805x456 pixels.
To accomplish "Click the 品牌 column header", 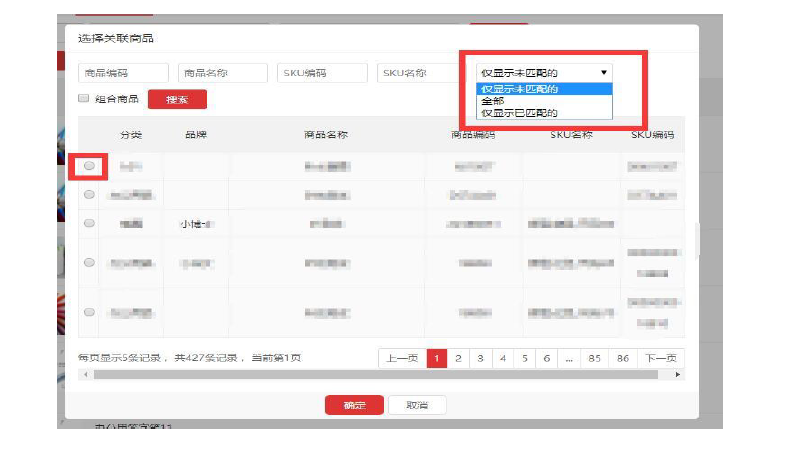I will click(196, 135).
